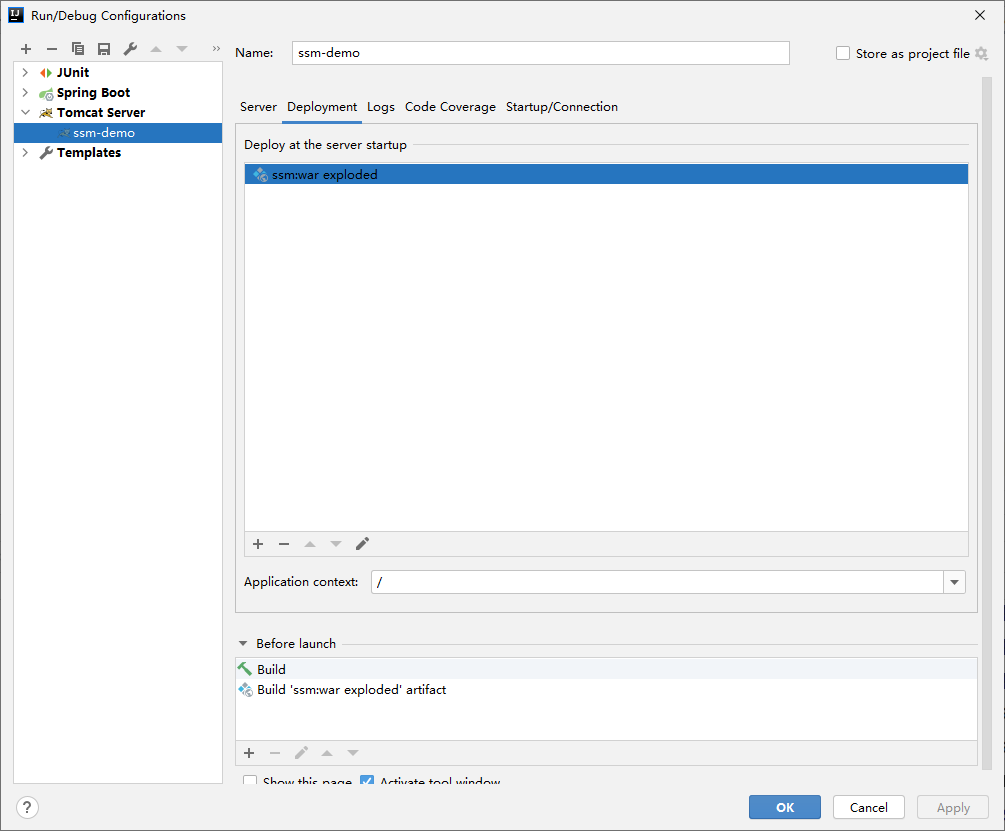This screenshot has width=1005, height=831.
Task: Click the Apply button
Action: [953, 807]
